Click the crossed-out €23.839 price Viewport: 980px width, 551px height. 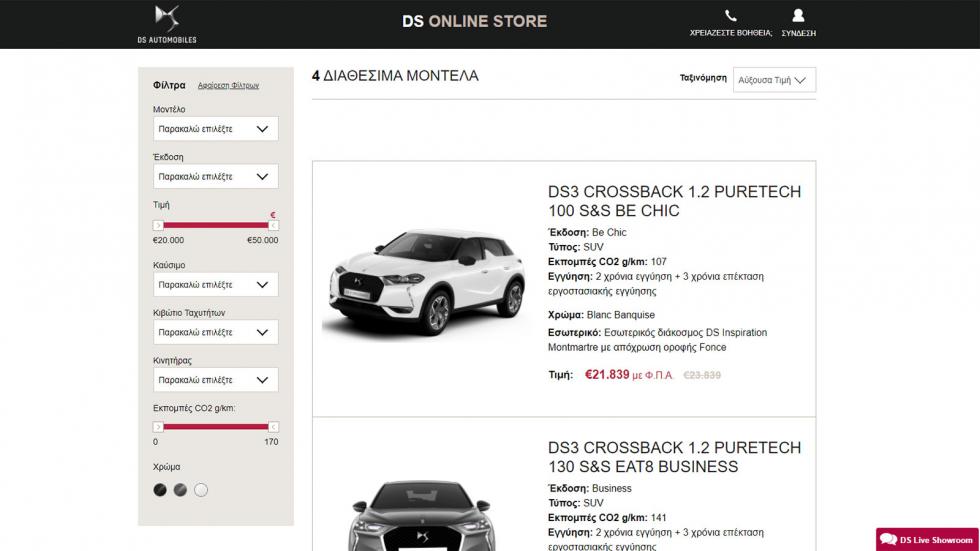pyautogui.click(x=702, y=375)
